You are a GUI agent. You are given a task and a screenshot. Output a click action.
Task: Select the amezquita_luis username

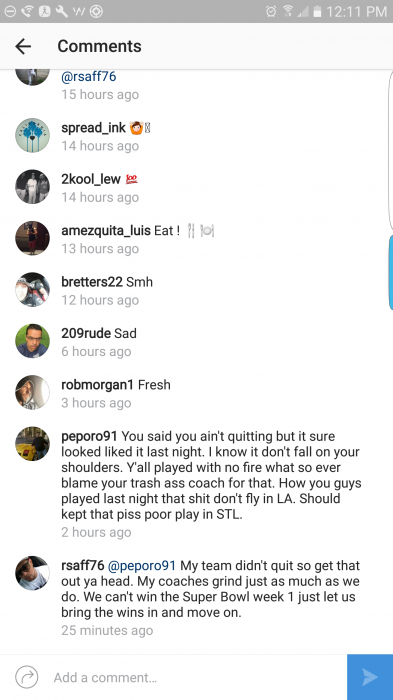(x=106, y=231)
